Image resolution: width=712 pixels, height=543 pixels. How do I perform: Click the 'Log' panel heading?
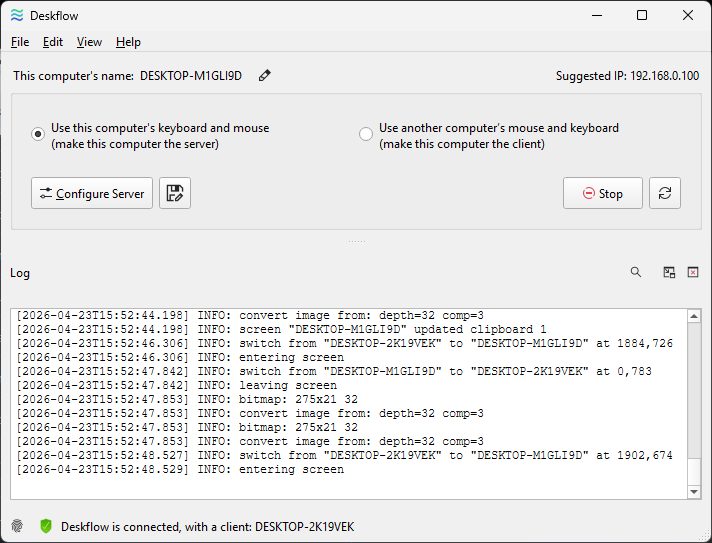tap(20, 273)
